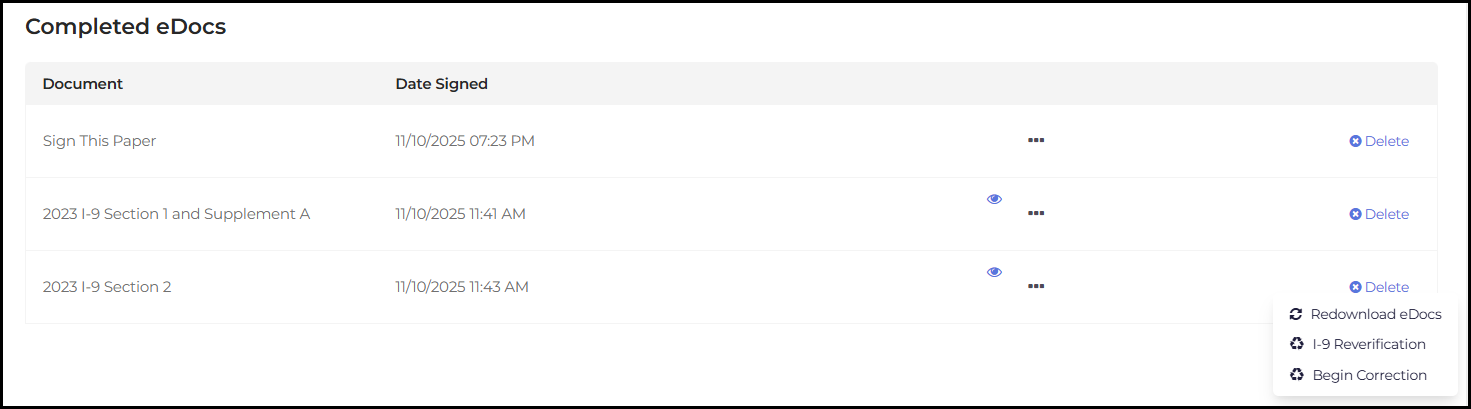Select the 2023 I-9 Section 1 and Supplement A name
Viewport: 1471px width, 409px height.
tap(176, 214)
